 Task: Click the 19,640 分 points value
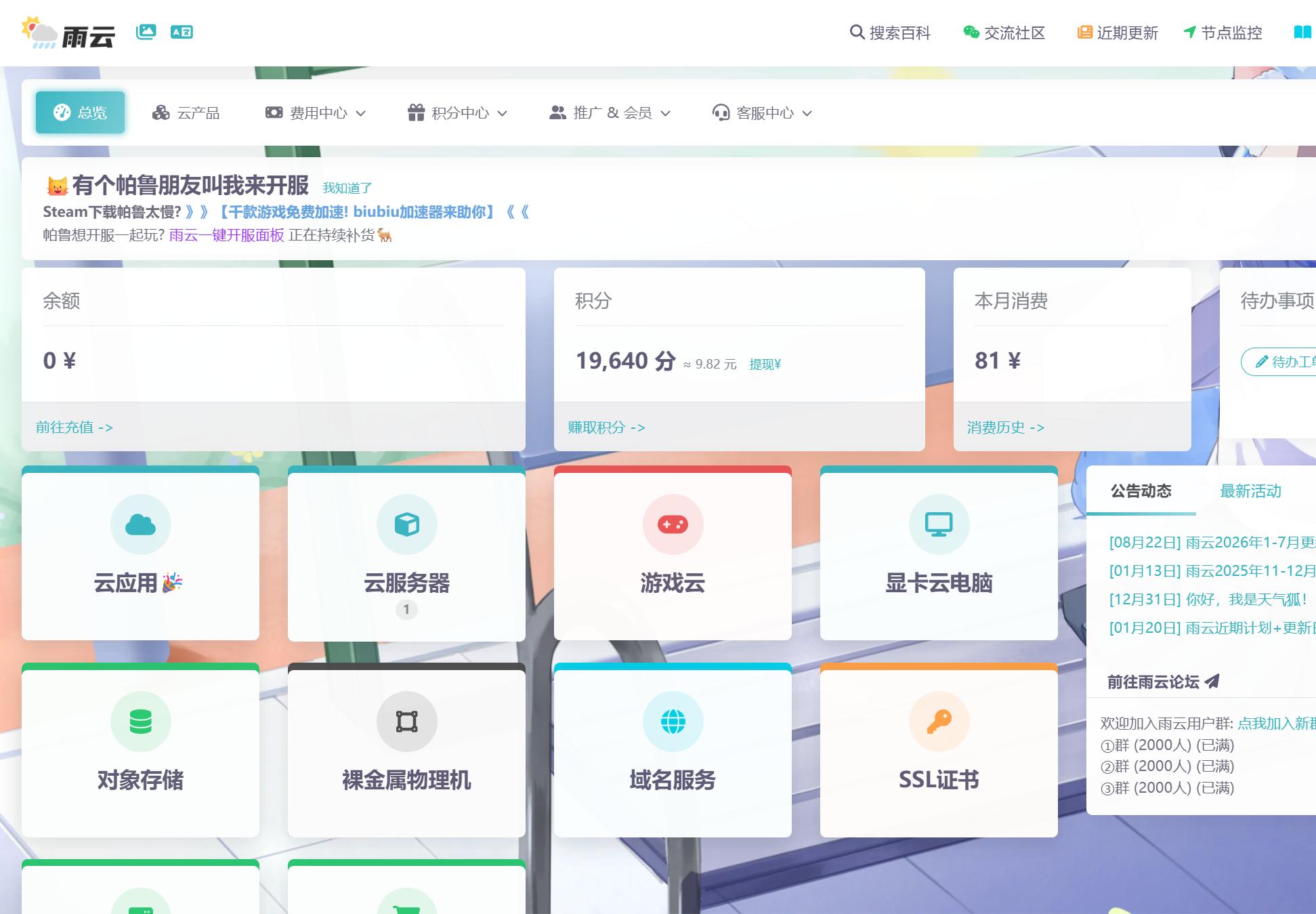click(x=626, y=360)
